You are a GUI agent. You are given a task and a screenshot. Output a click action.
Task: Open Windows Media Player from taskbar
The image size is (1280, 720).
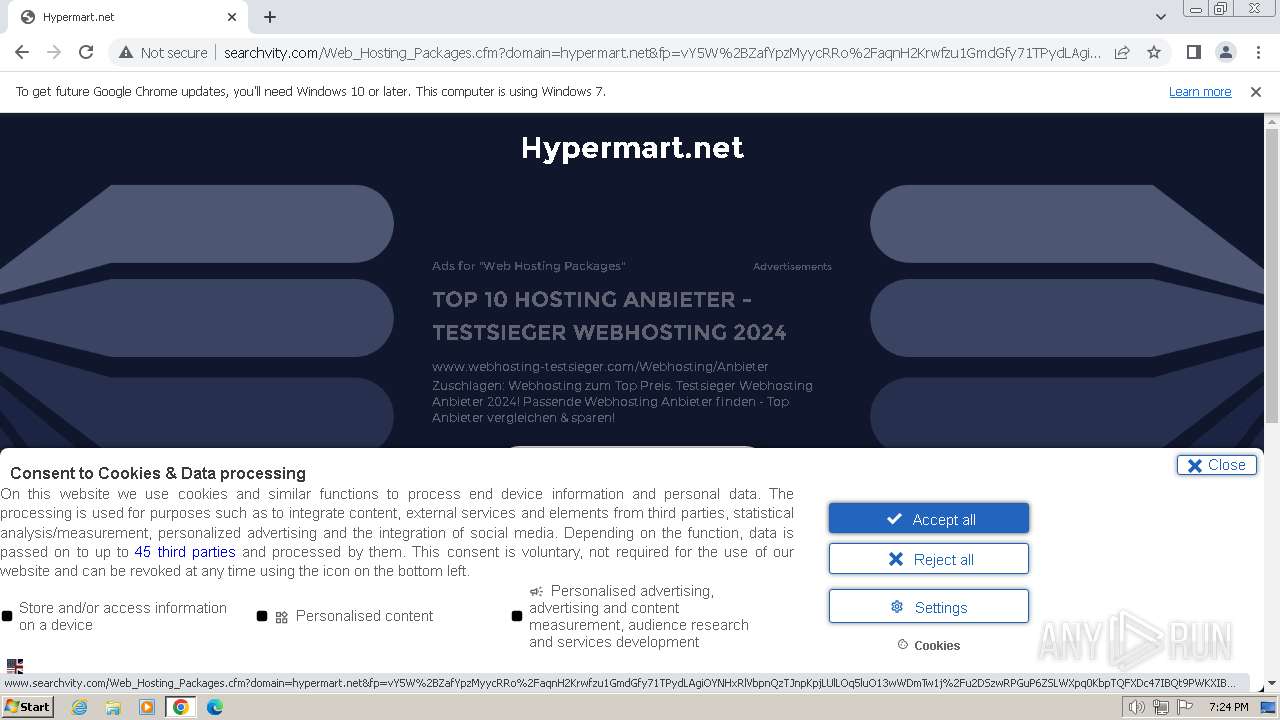(x=147, y=707)
